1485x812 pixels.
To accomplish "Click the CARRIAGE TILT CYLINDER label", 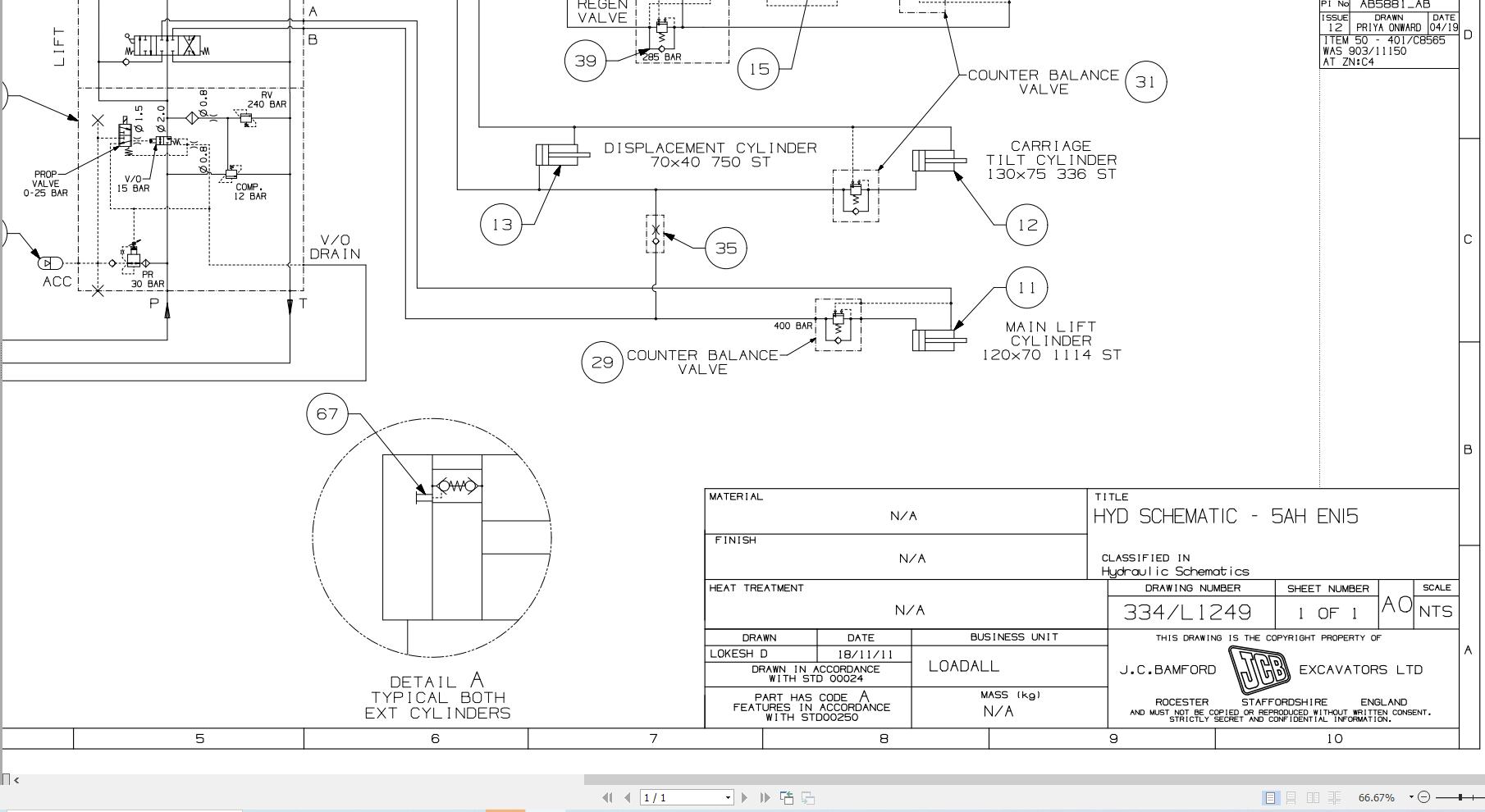I will tap(1052, 160).
